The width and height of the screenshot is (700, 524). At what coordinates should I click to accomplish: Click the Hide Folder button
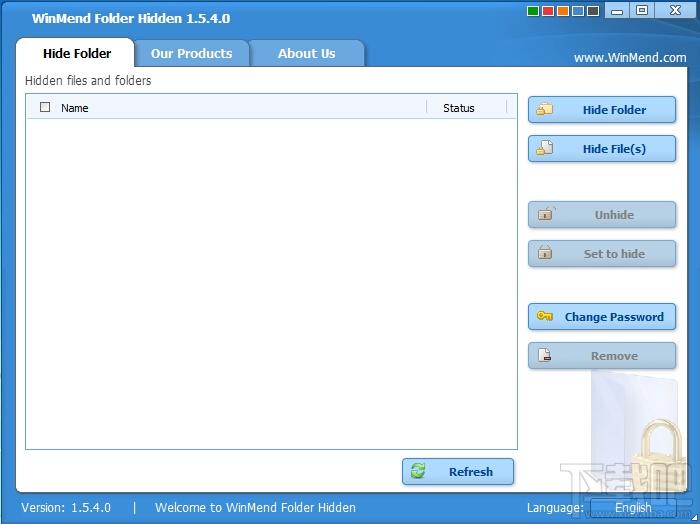(602, 110)
